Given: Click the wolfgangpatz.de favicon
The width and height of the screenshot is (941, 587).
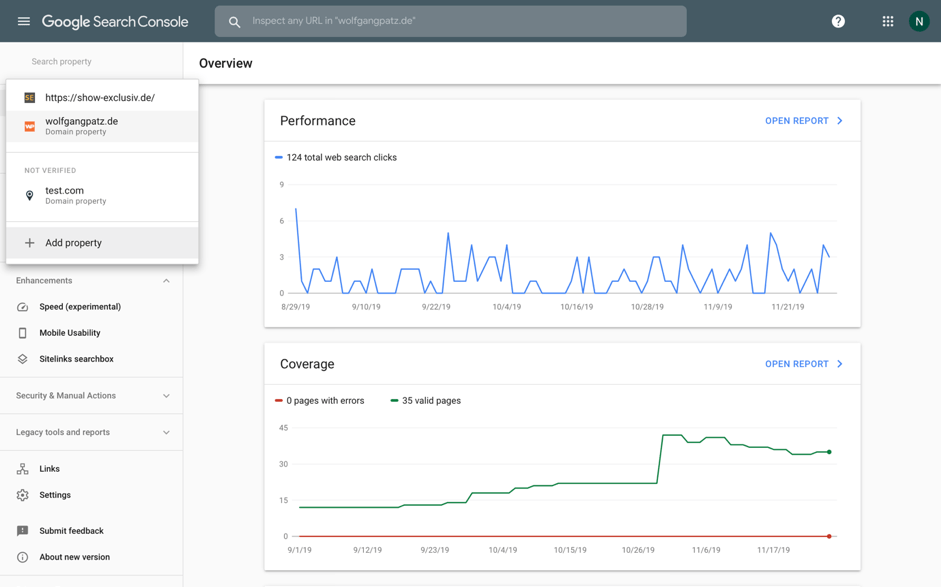Looking at the screenshot, I should 29,126.
